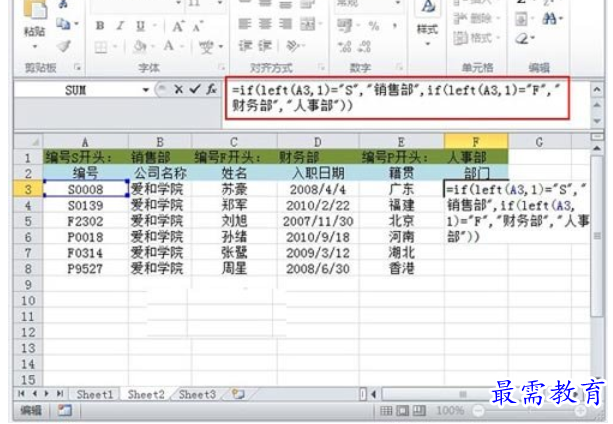Switch to Page Layout view
Viewport: 613px width, 424px height.
(x=403, y=410)
